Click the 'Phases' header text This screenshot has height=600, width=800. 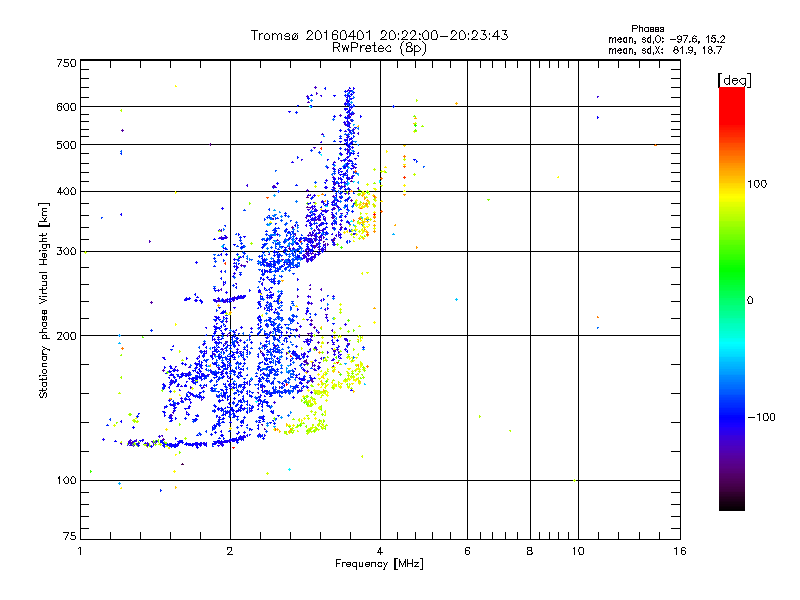pos(647,29)
